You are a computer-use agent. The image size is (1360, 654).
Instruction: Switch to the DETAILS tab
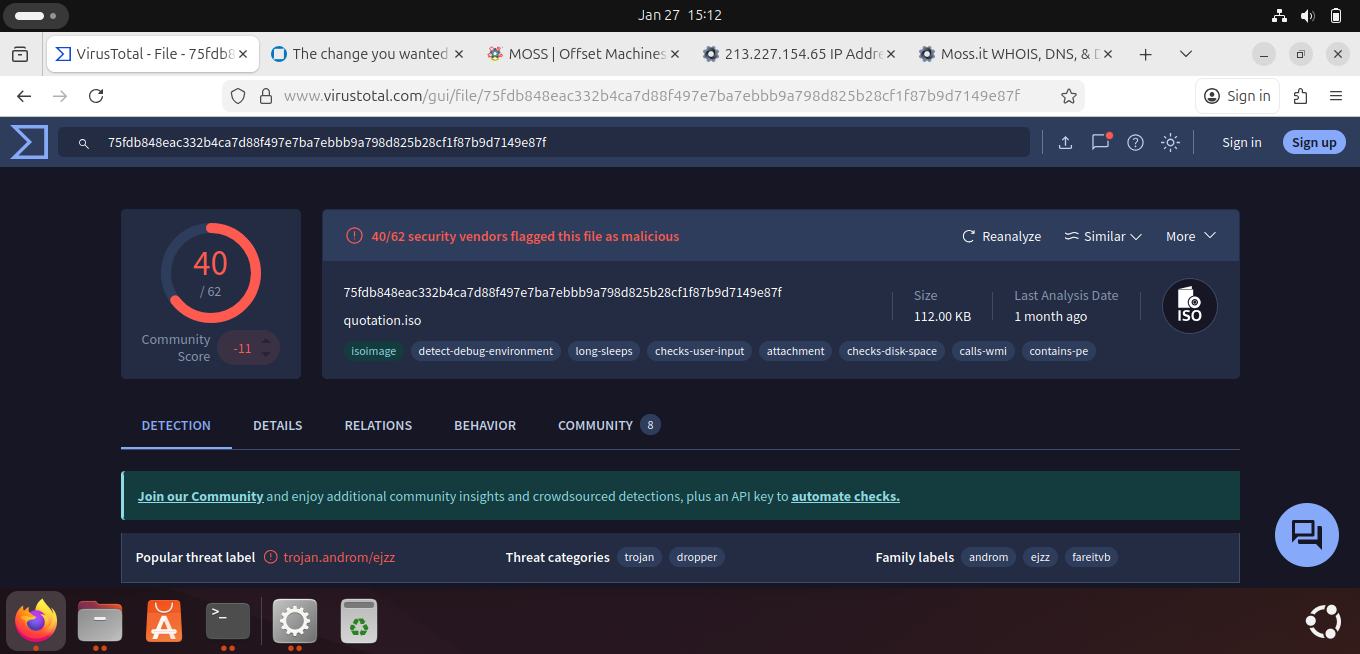click(x=277, y=425)
